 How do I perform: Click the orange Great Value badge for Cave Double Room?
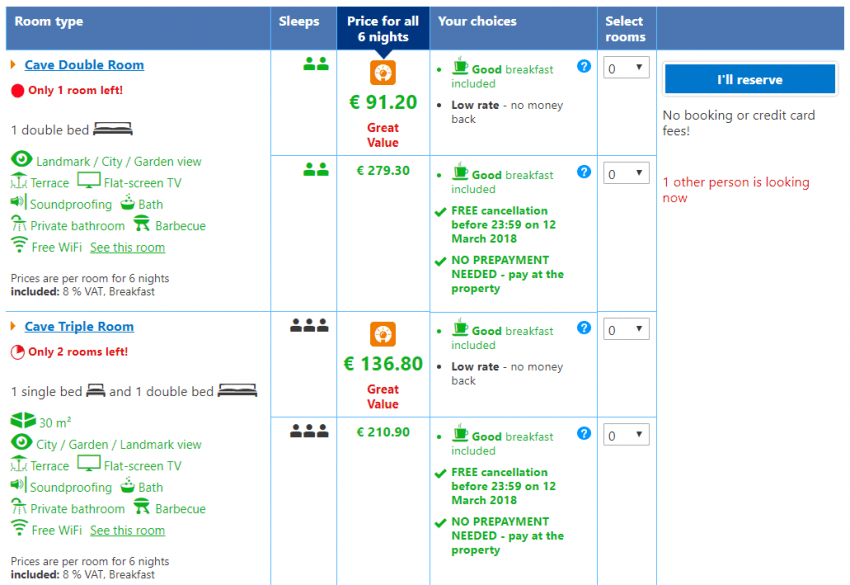(383, 73)
